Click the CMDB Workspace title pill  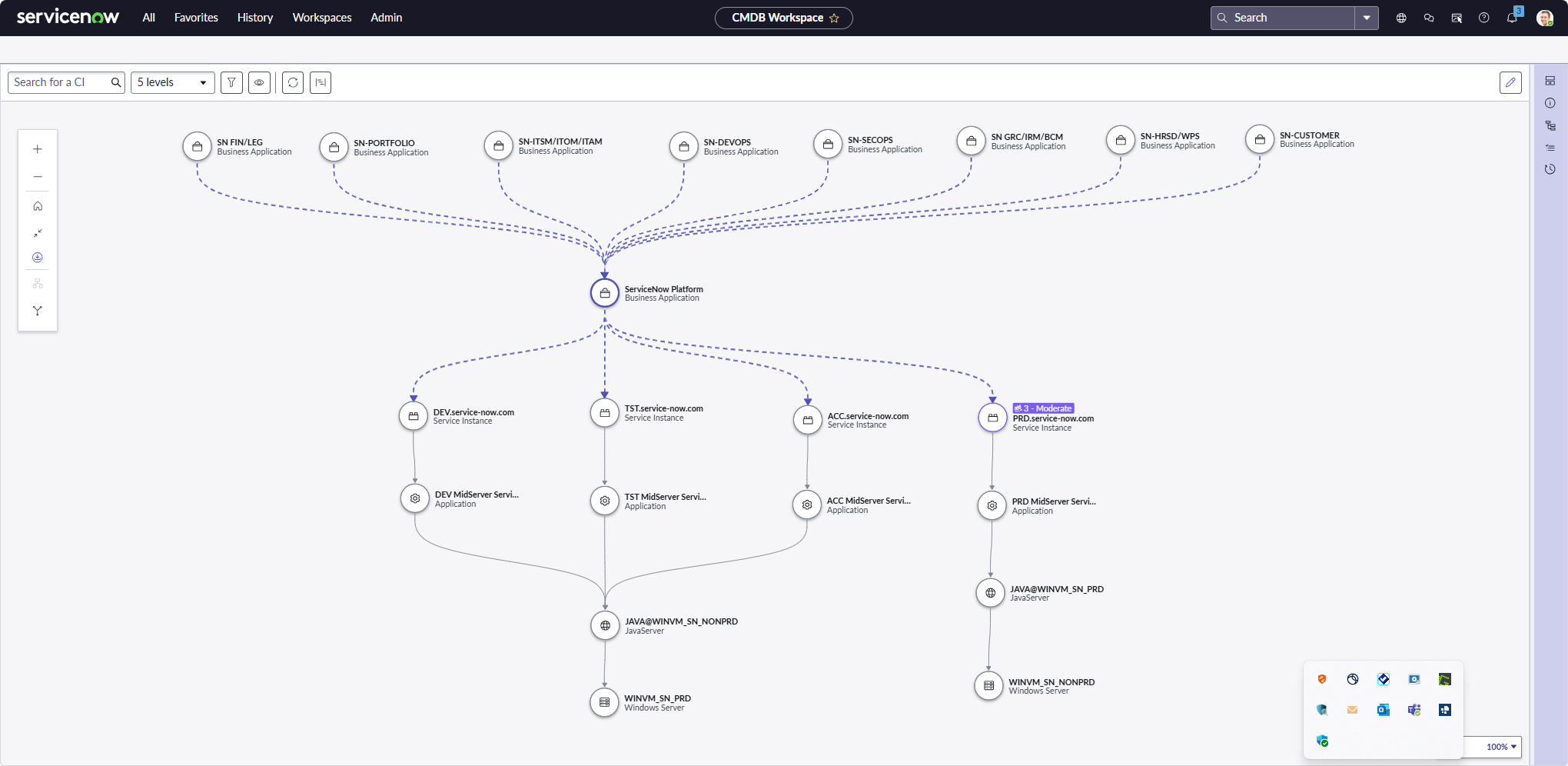tap(784, 18)
